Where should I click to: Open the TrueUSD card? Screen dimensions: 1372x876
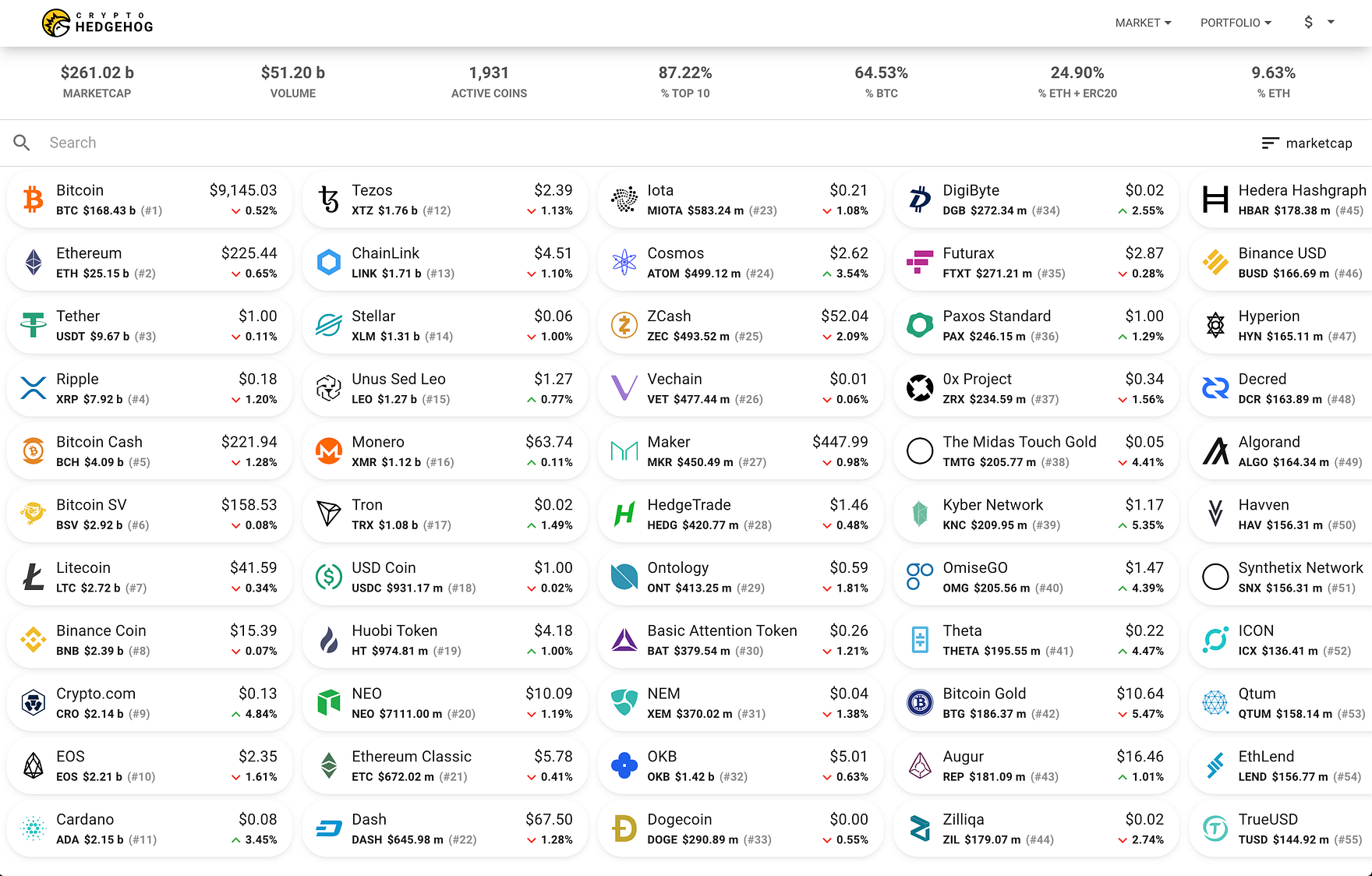click(1281, 828)
